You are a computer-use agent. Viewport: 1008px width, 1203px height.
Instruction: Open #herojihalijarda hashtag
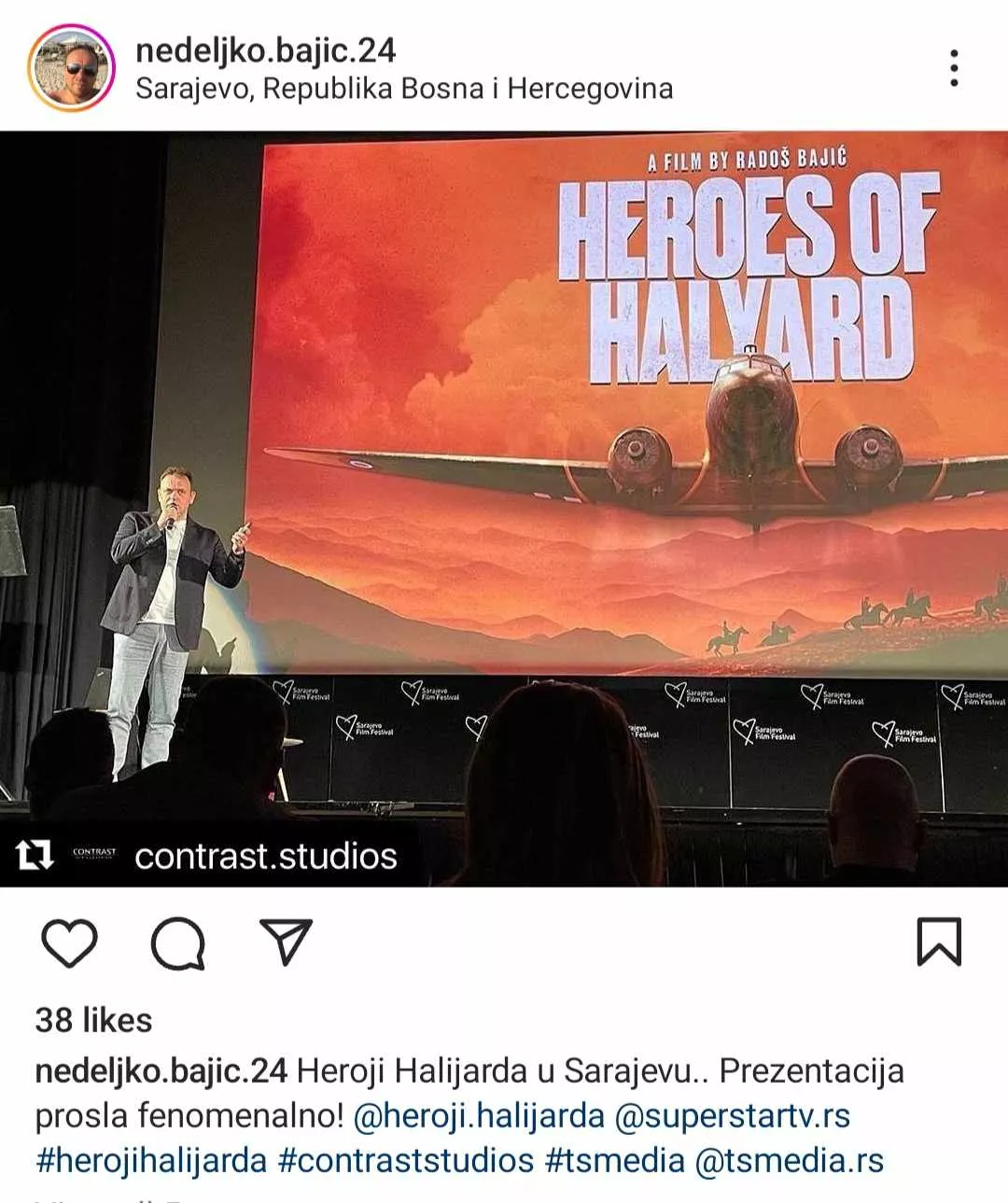[x=151, y=1160]
